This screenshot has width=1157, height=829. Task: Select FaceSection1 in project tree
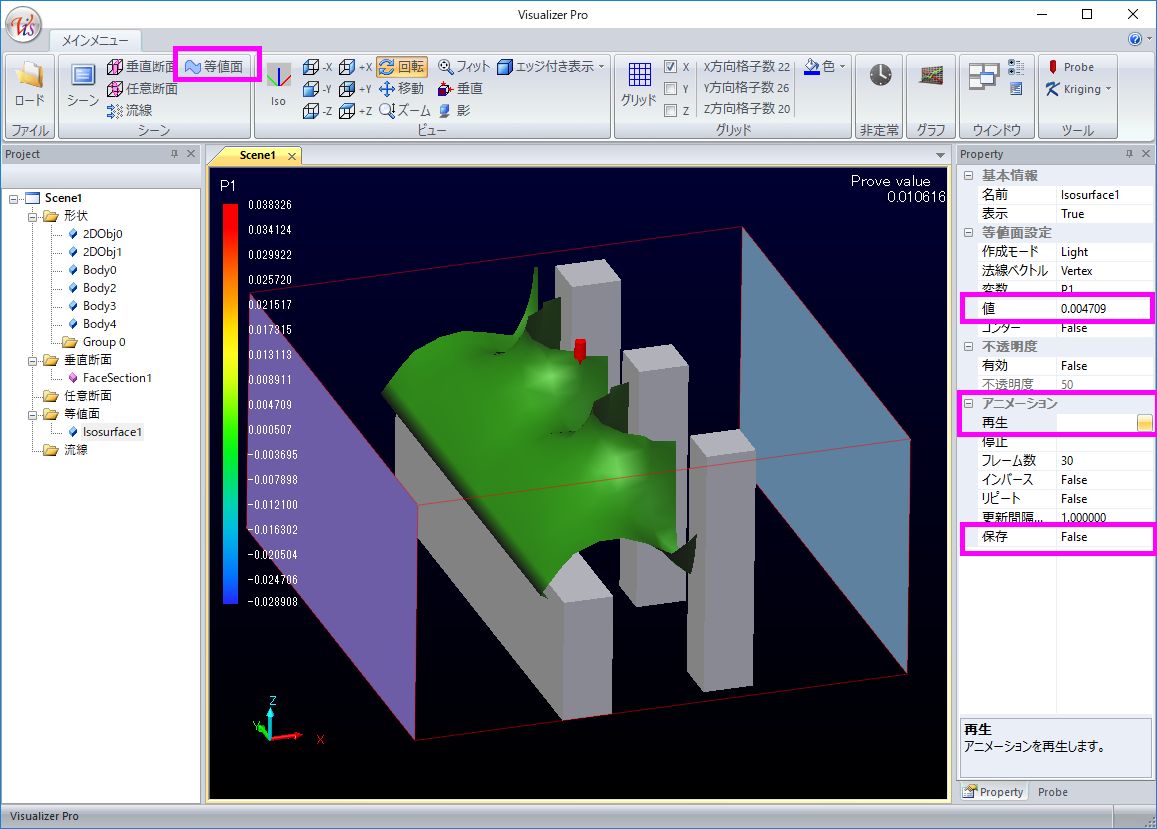[117, 378]
